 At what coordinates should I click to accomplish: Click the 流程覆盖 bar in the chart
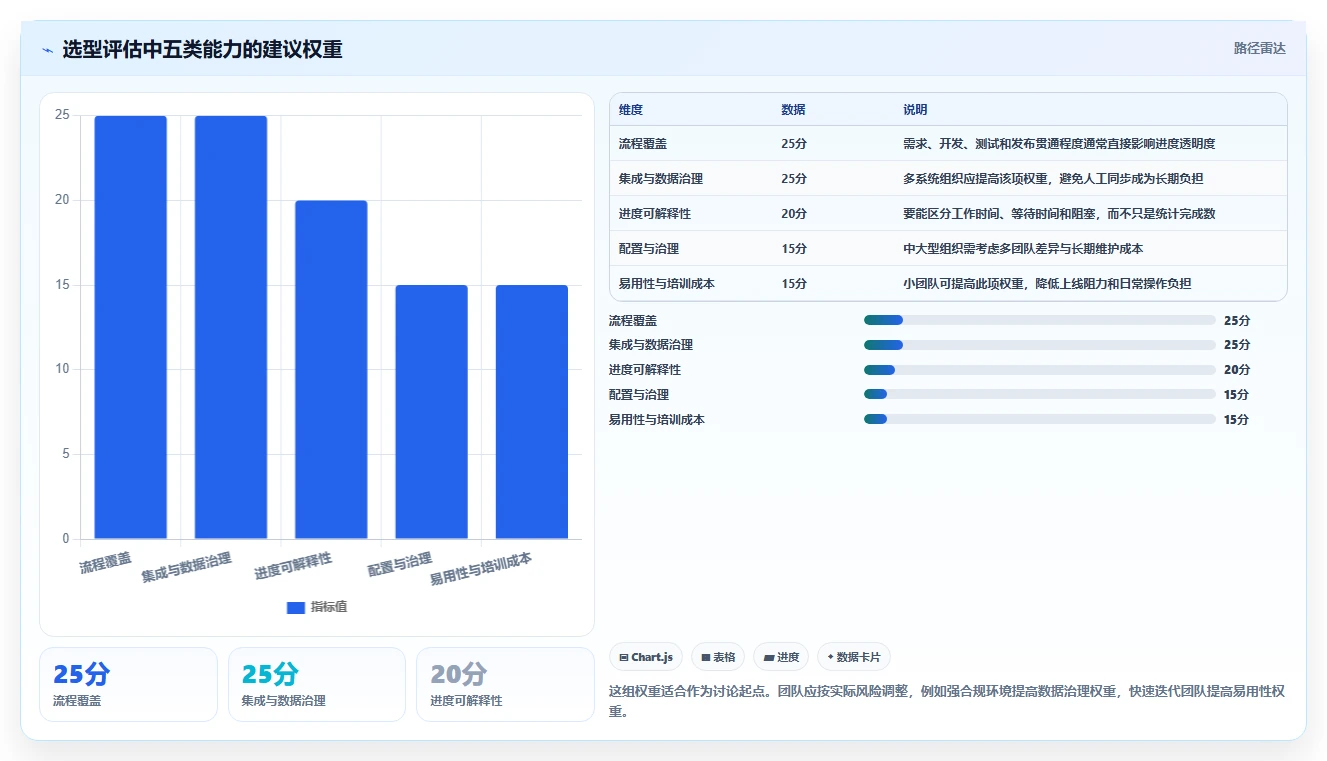coord(131,327)
